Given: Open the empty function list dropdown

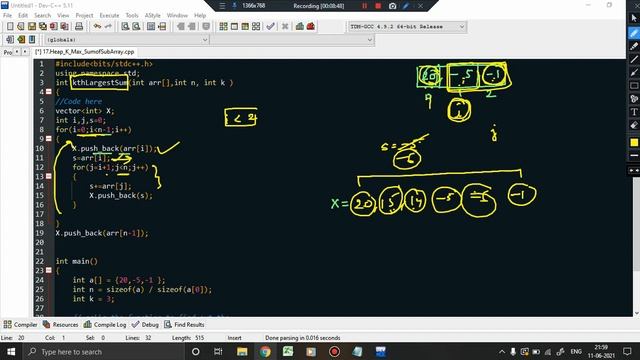Looking at the screenshot, I should [292, 40].
